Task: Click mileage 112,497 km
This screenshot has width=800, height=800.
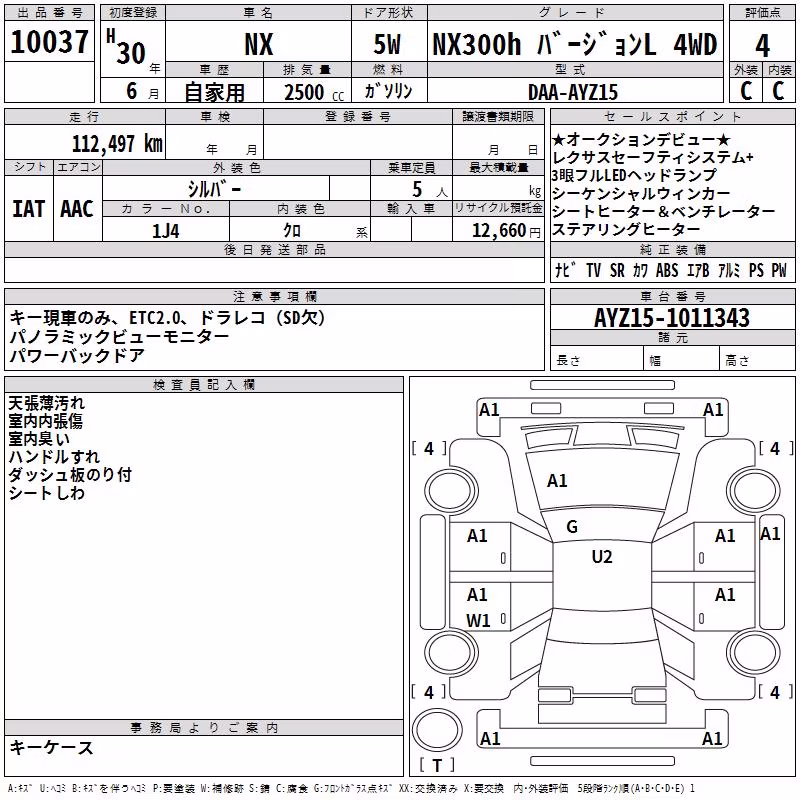Action: (117, 144)
